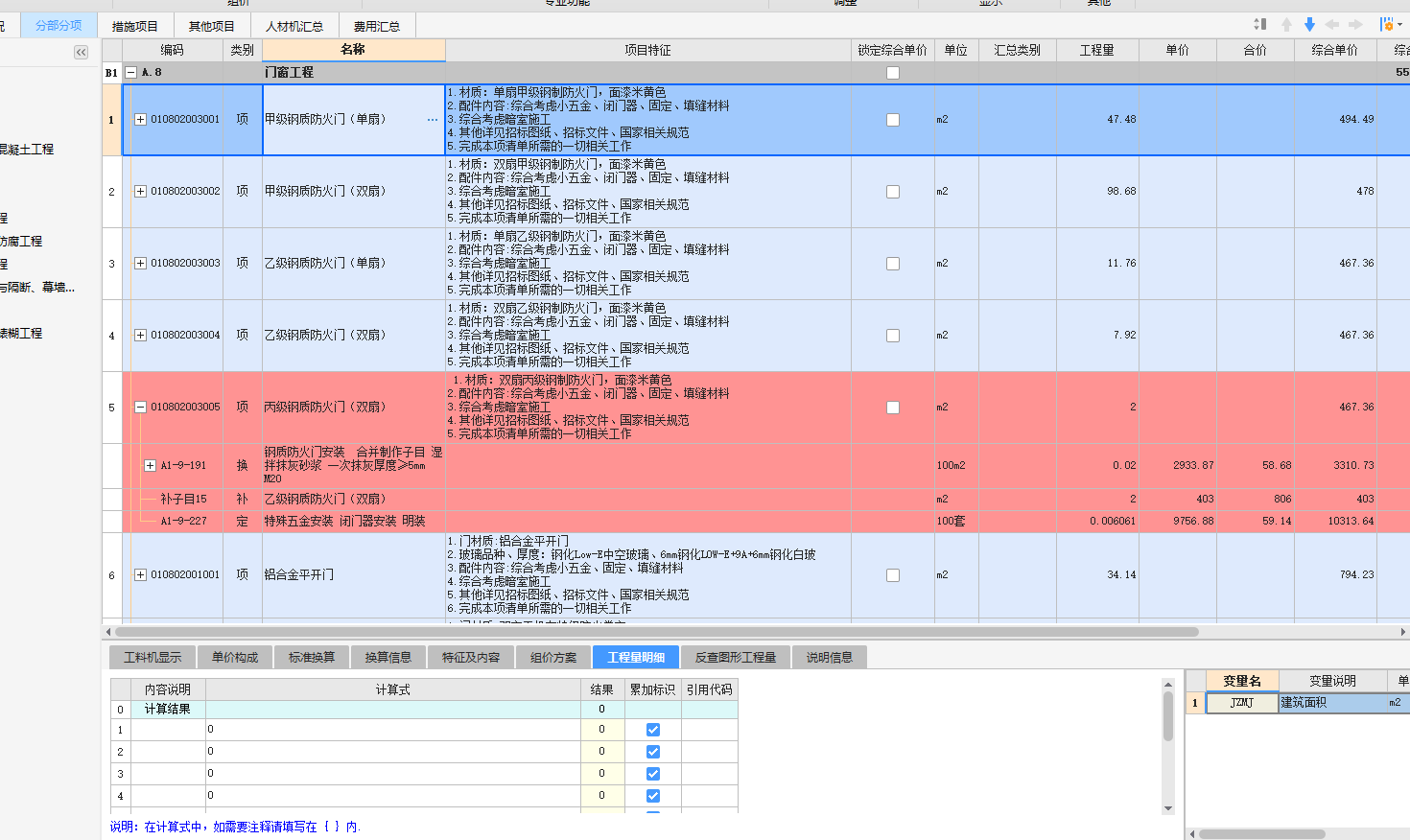Click the 工程量 column header
This screenshot has height=840, width=1410.
click(x=1097, y=50)
